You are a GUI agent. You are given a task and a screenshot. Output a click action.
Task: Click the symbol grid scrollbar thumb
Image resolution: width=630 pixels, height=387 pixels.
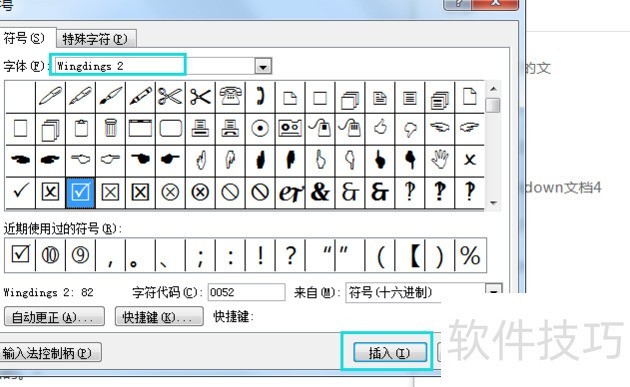pyautogui.click(x=493, y=105)
